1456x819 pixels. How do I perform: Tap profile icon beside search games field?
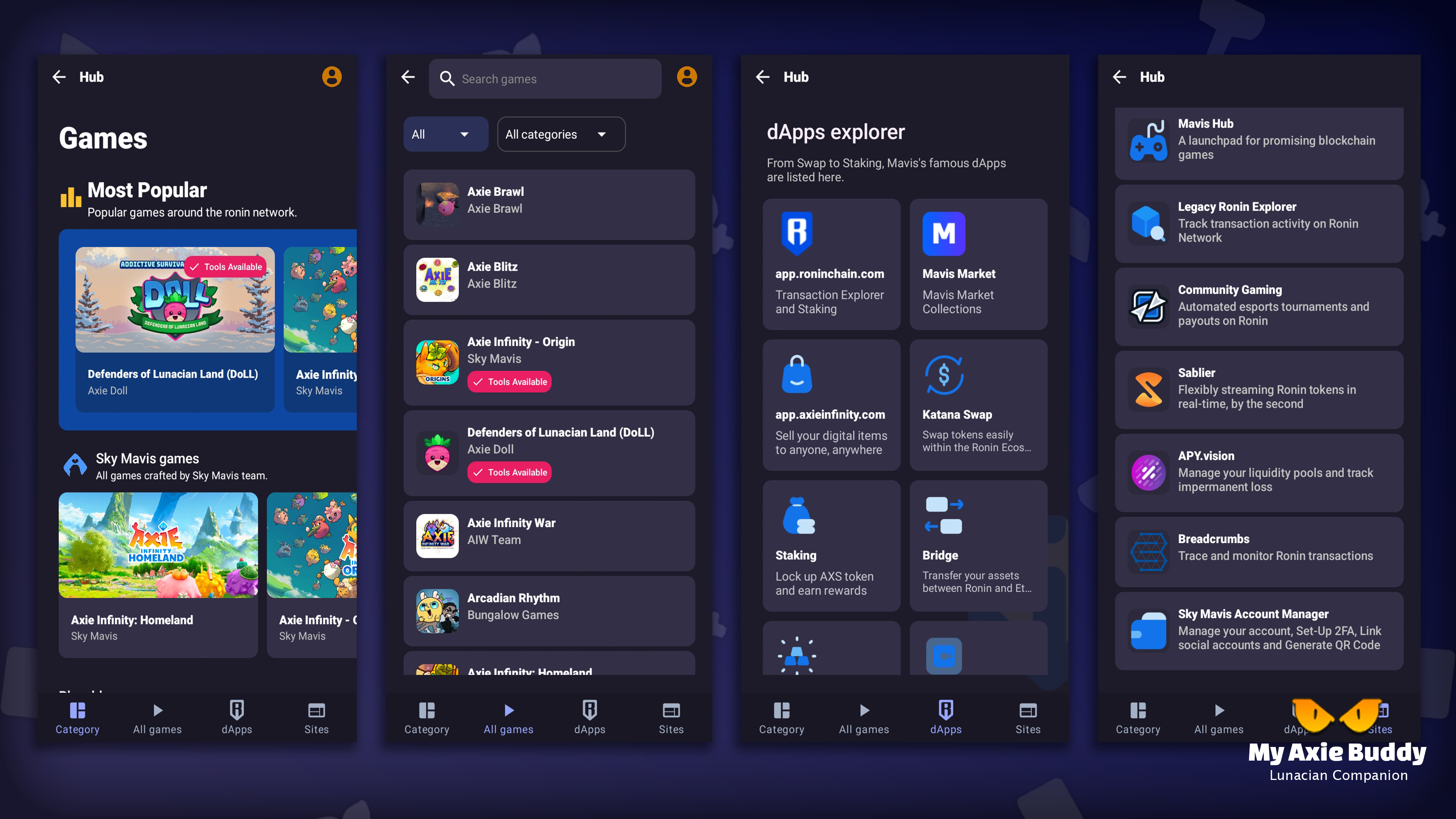[687, 77]
